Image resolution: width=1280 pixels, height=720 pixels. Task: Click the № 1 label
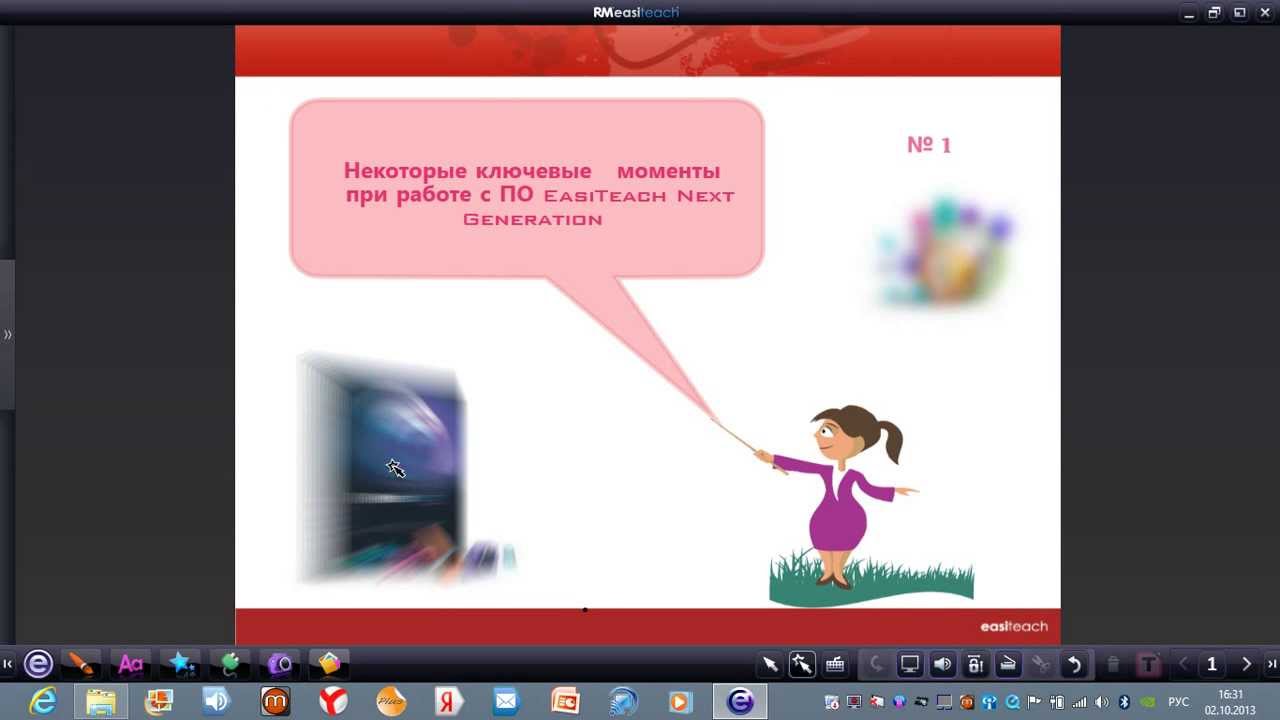click(929, 145)
